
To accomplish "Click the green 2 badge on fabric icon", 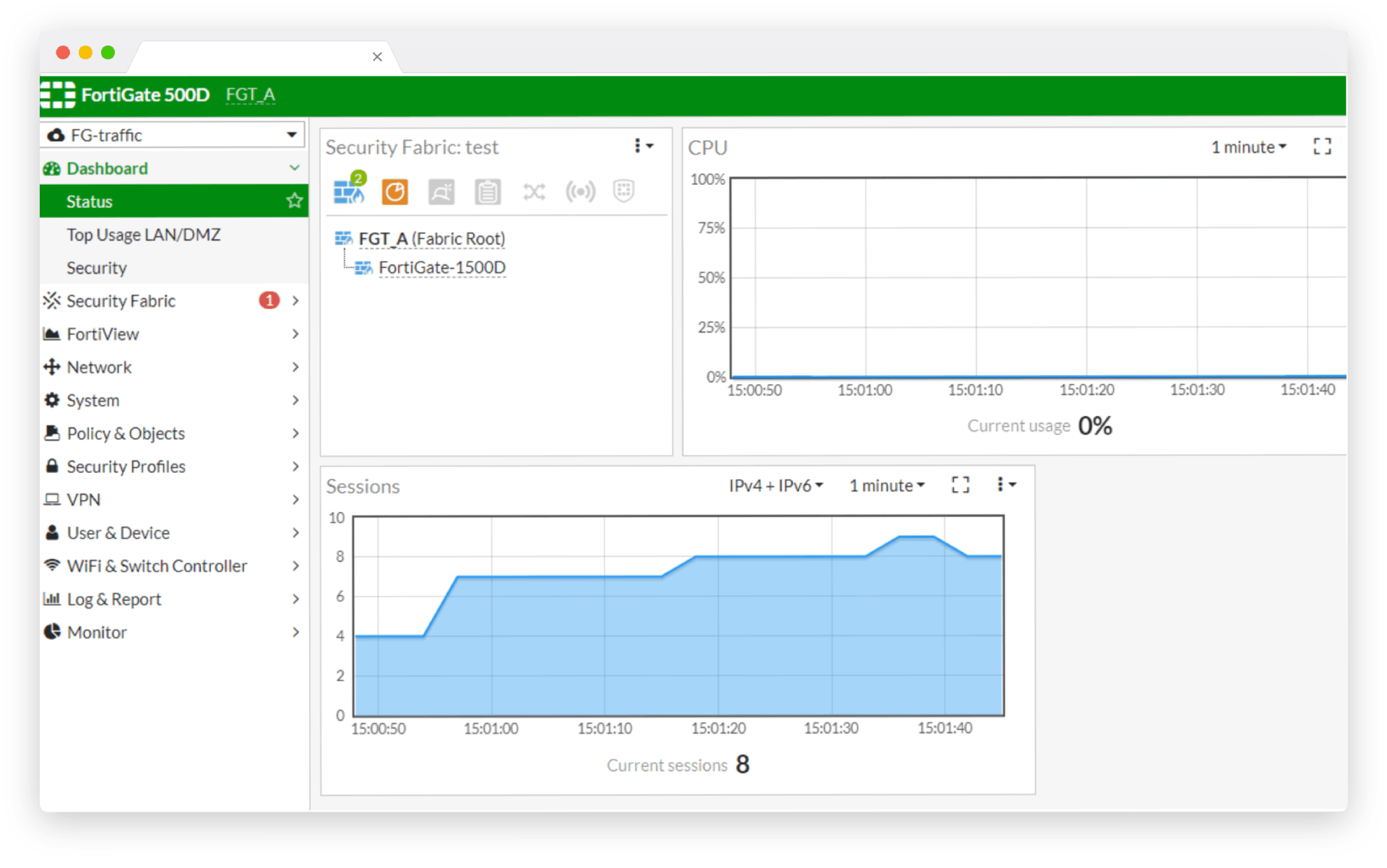I will click(x=358, y=178).
